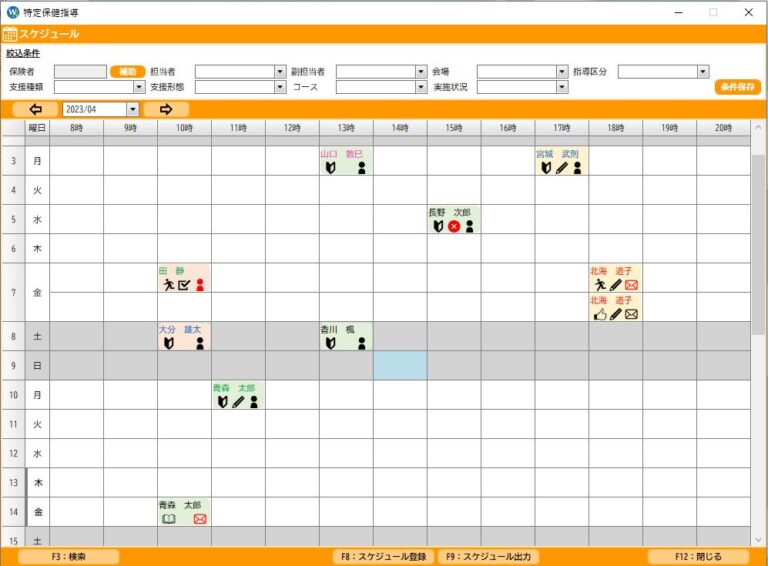
Task: Click scrollbar down arrow of schedule
Action: [x=758, y=540]
